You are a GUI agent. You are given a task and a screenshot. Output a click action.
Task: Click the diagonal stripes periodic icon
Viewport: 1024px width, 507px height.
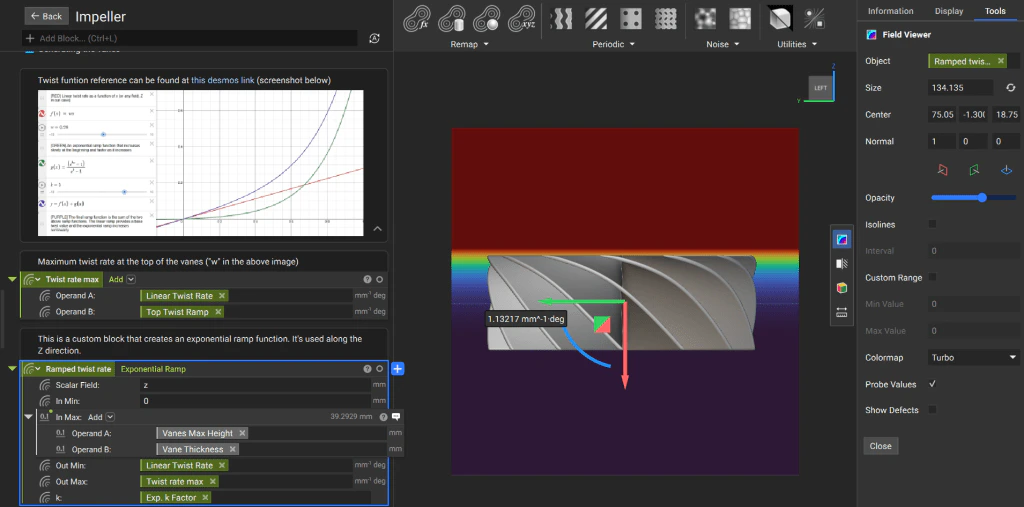click(x=595, y=19)
